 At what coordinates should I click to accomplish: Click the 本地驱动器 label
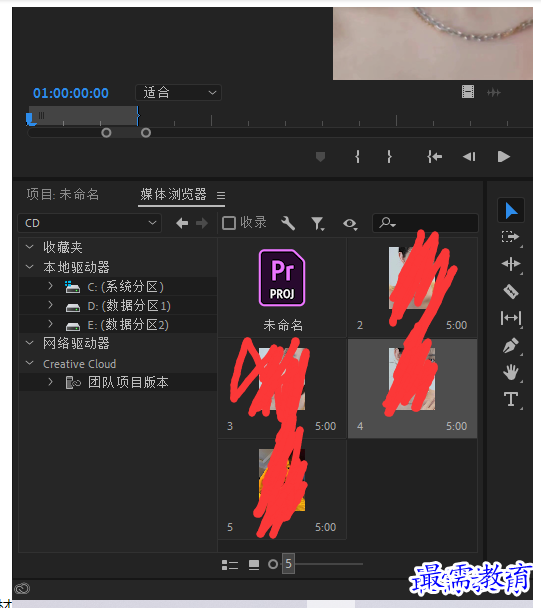click(76, 267)
